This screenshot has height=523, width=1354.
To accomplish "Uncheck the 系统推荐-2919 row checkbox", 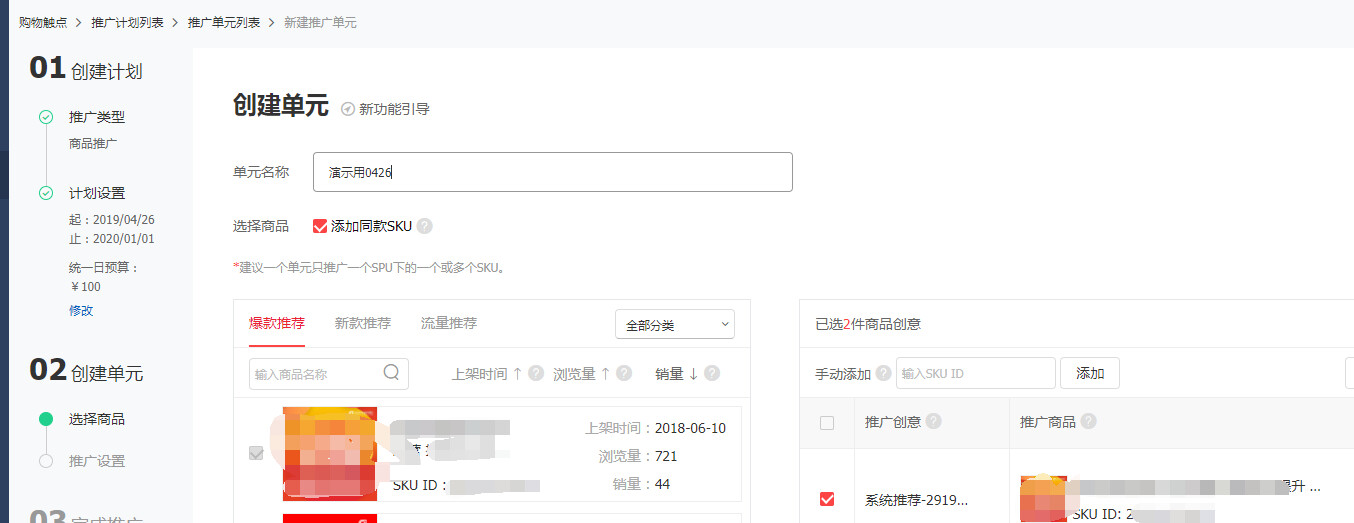I will coord(827,499).
